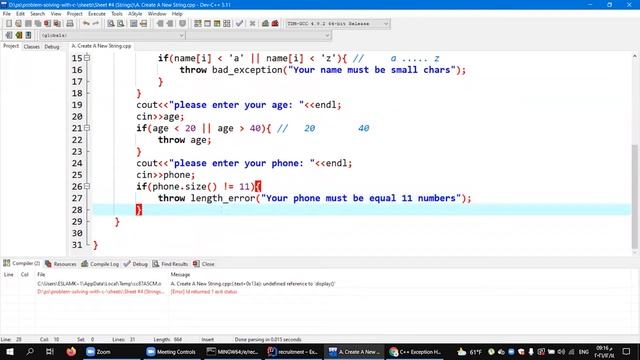The image size is (640, 360).
Task: Click the Close tab of bottom panel
Action: pos(204,264)
